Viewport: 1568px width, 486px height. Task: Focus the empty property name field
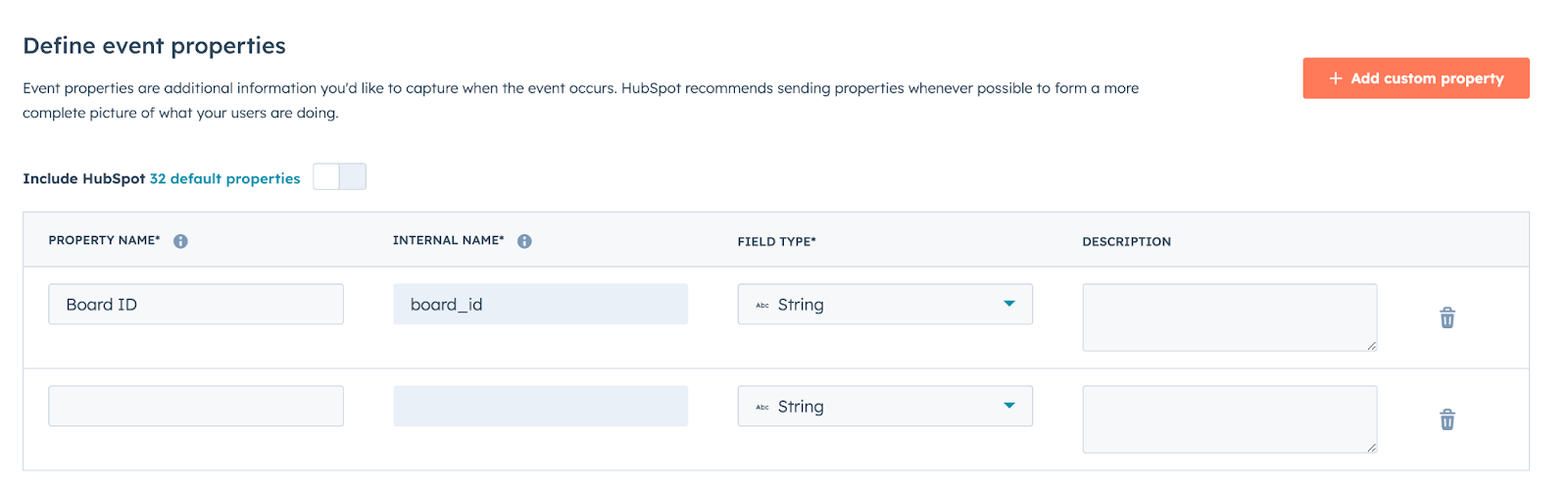pyautogui.click(x=196, y=406)
